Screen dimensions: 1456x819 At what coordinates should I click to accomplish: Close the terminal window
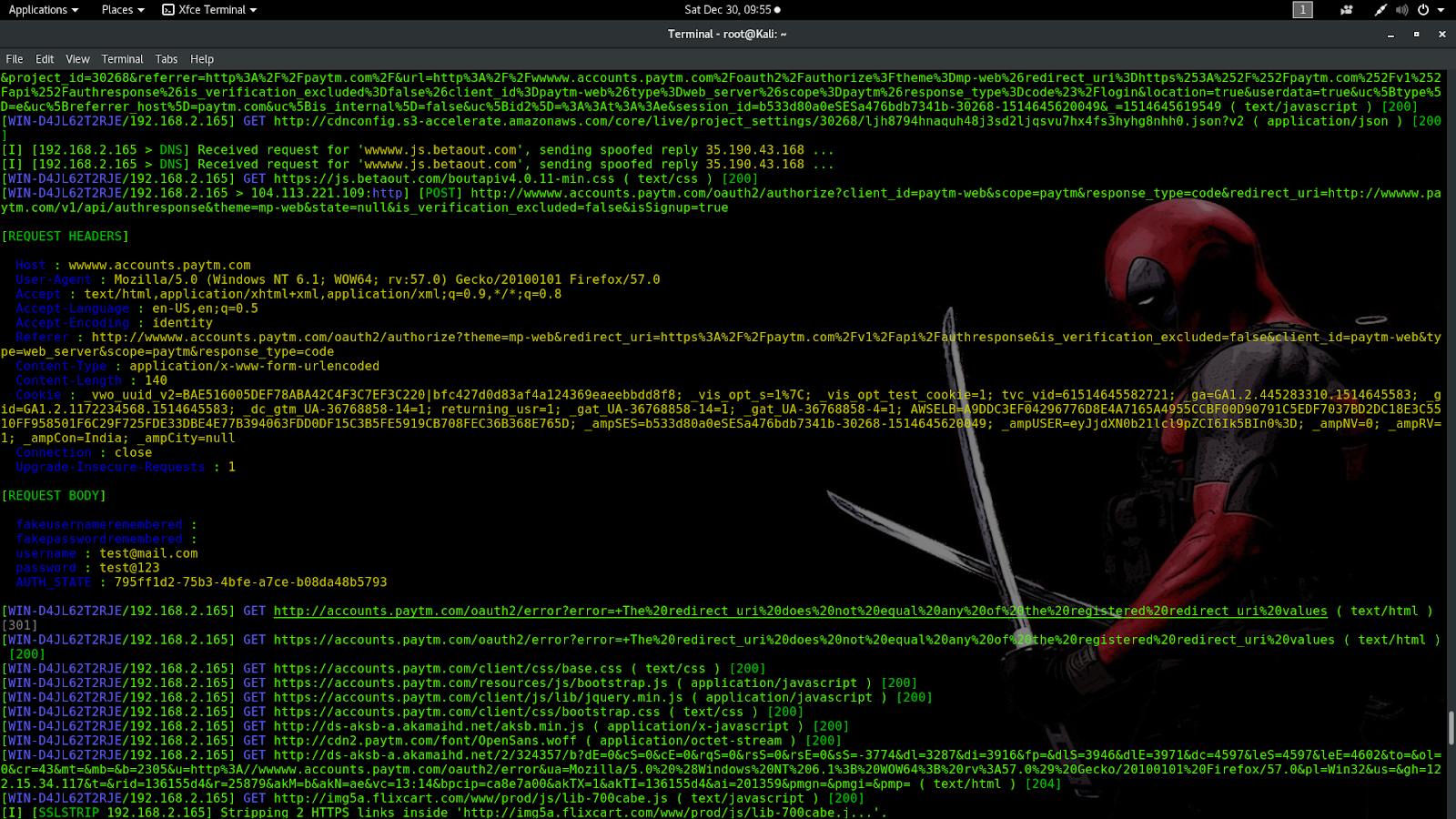click(1441, 35)
